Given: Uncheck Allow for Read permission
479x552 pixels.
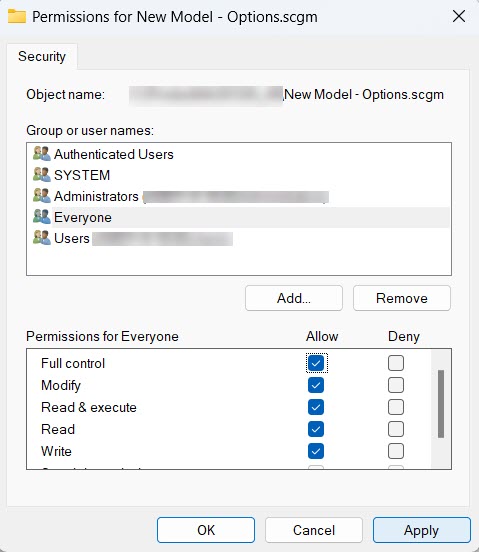Looking at the screenshot, I should pos(316,429).
